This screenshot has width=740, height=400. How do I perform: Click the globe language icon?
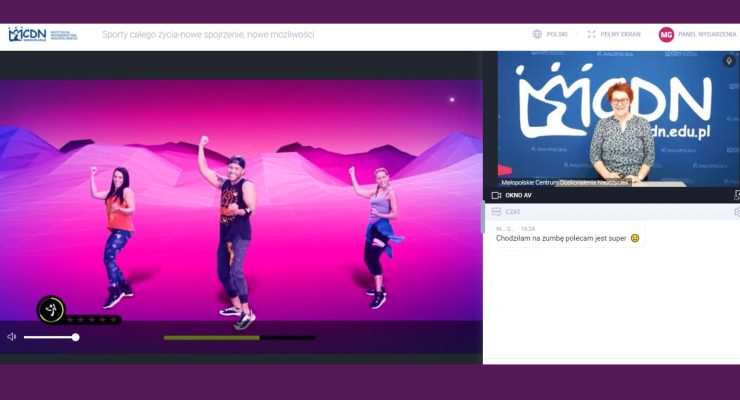click(538, 34)
